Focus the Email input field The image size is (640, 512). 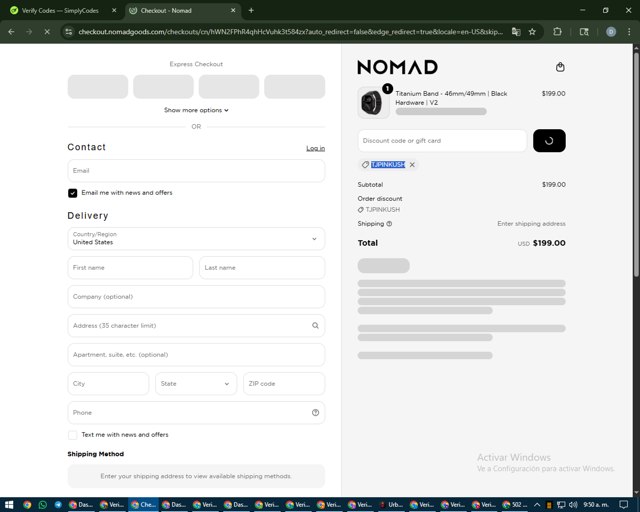tap(196, 171)
